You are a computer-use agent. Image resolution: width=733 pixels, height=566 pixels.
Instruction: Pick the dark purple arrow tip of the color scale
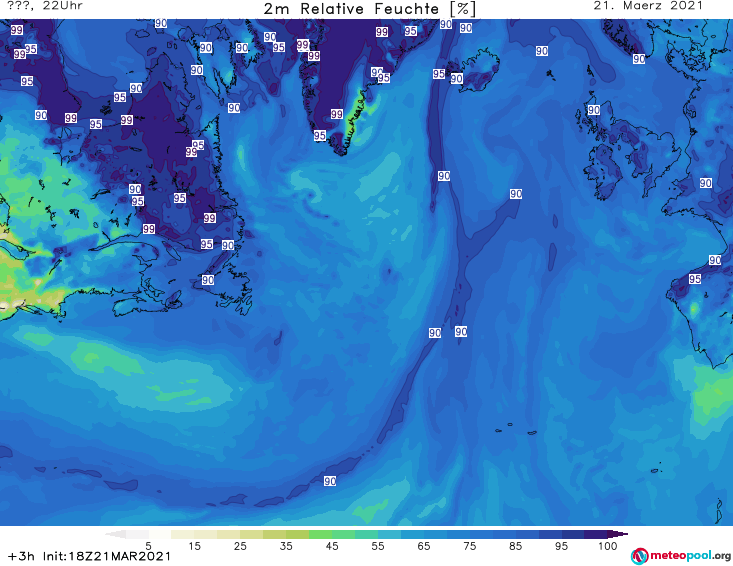point(620,534)
